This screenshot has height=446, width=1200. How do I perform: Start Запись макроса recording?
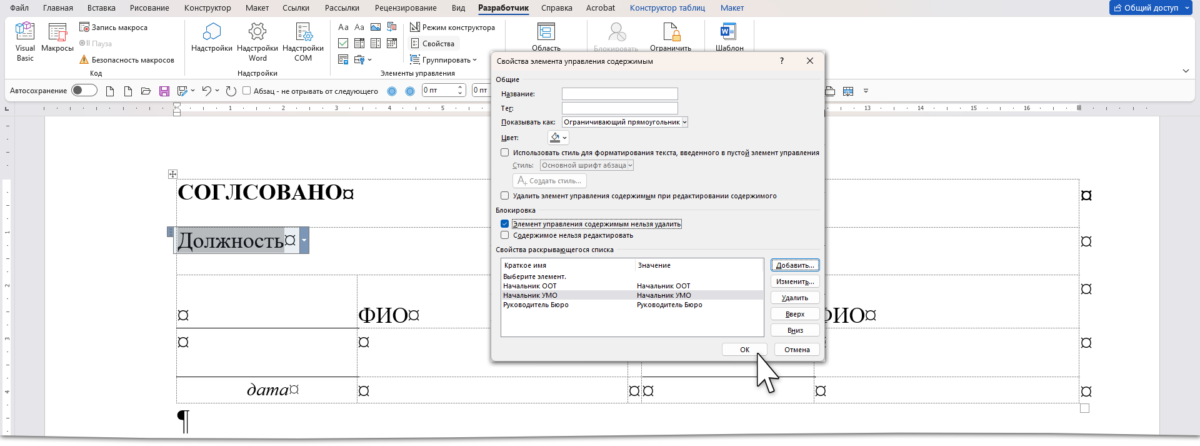[x=118, y=28]
